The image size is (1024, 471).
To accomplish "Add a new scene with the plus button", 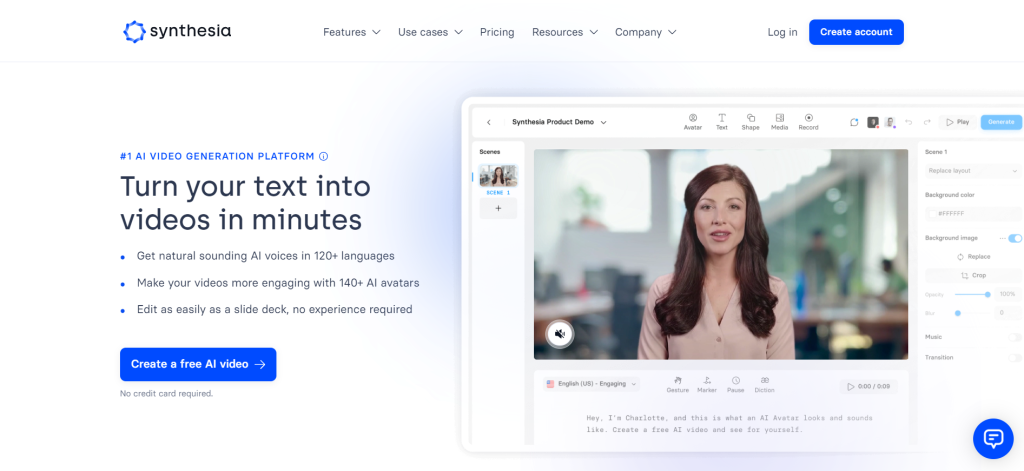I will [498, 208].
